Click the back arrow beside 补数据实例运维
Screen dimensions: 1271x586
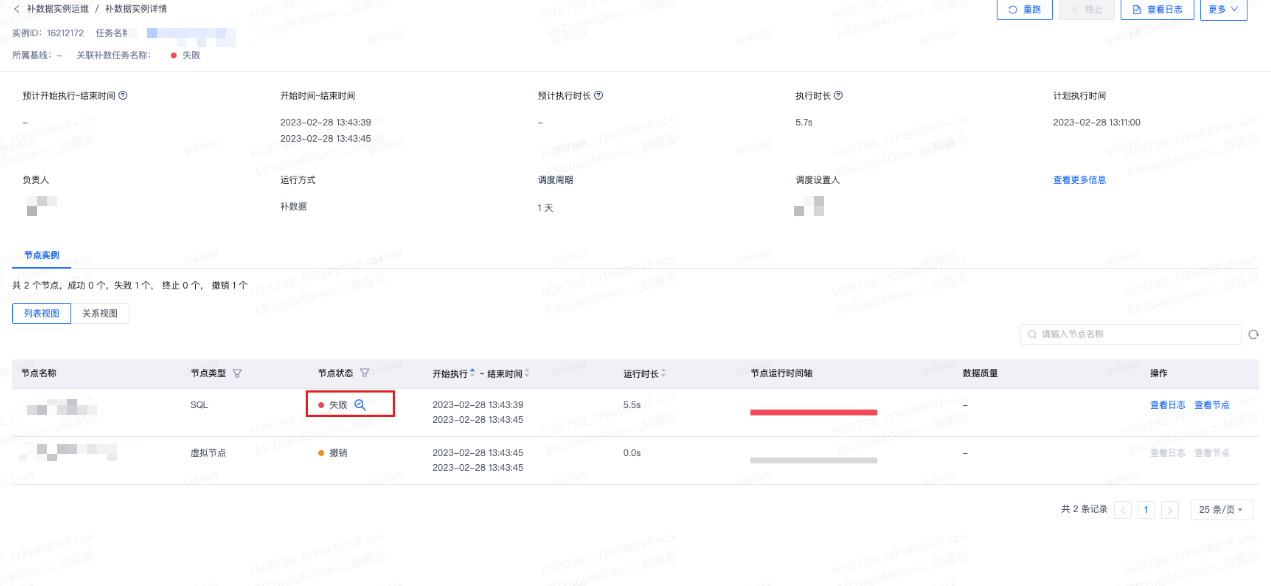point(16,9)
